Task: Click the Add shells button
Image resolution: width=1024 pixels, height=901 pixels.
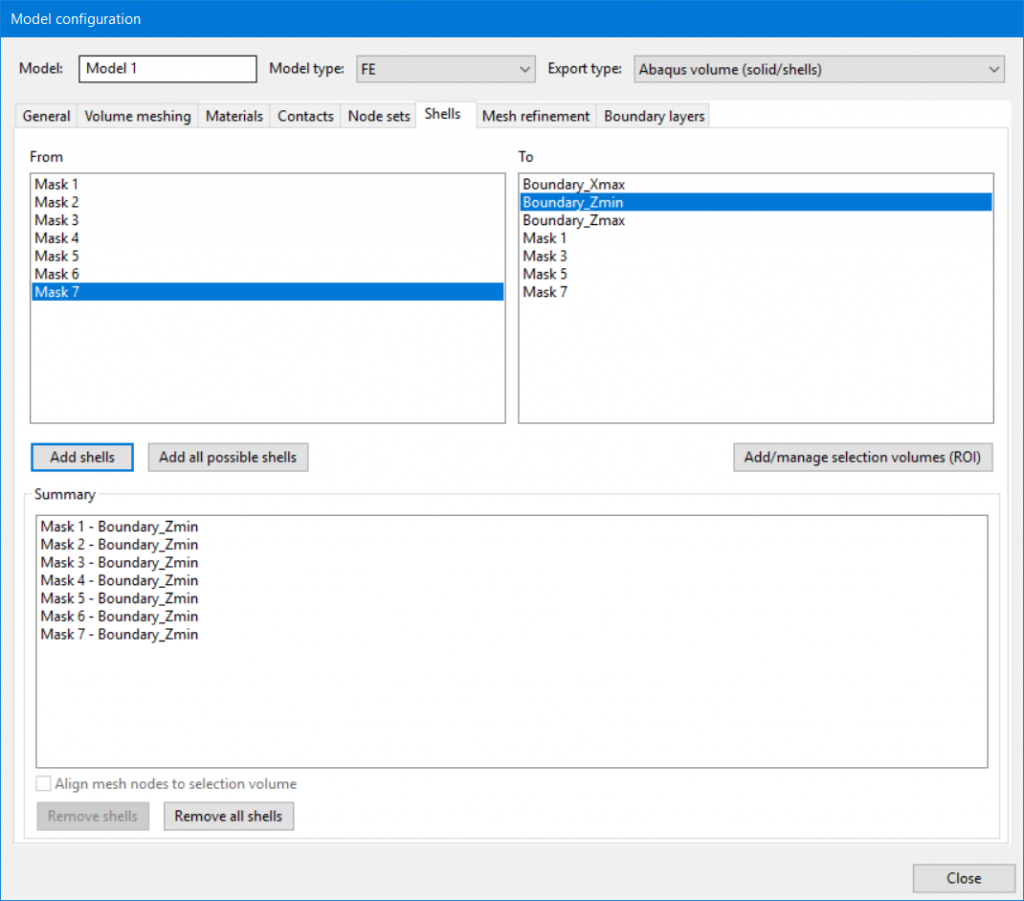Action: tap(82, 457)
